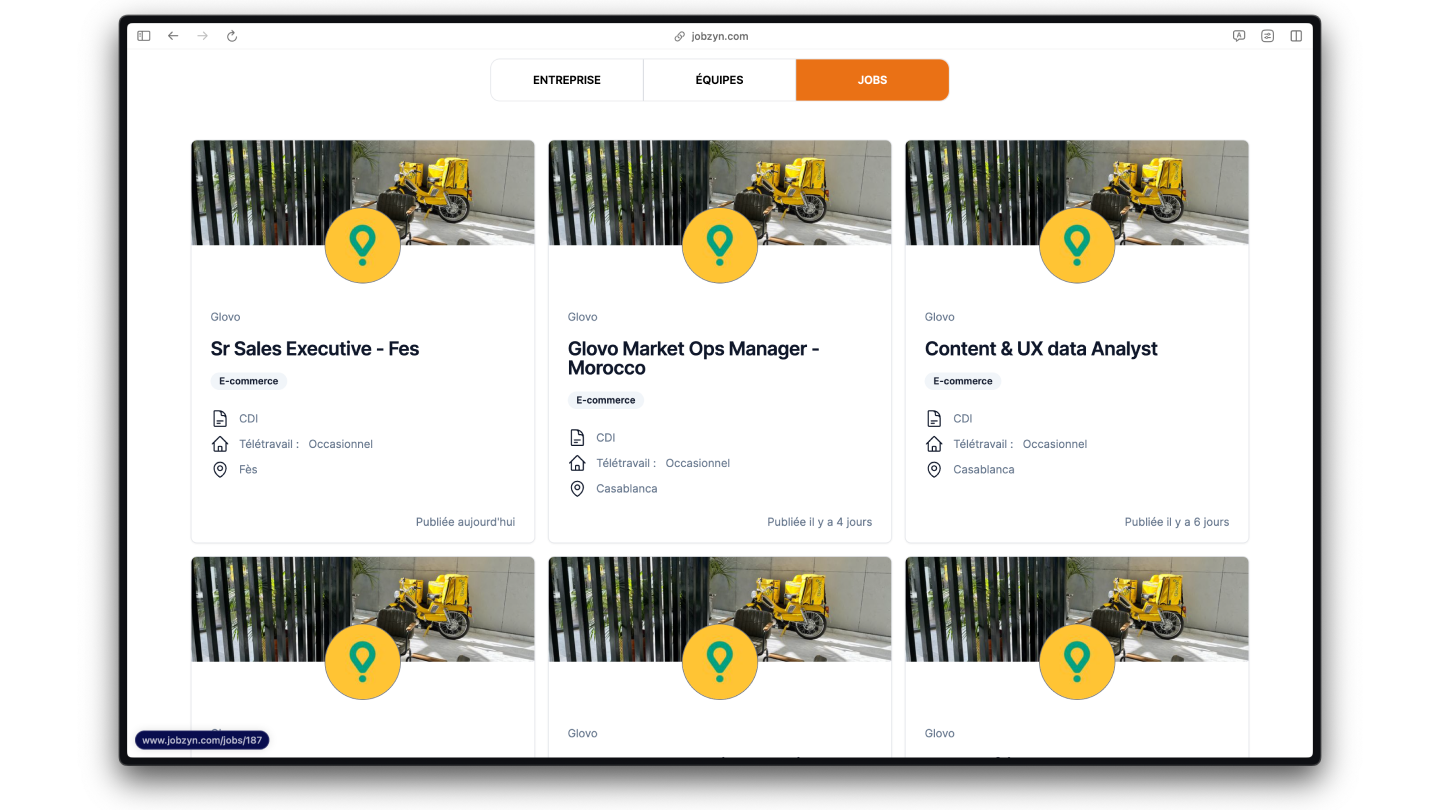The width and height of the screenshot is (1440, 810).
Task: Open the Sr Sales Executive - Fes job
Action: (x=314, y=349)
